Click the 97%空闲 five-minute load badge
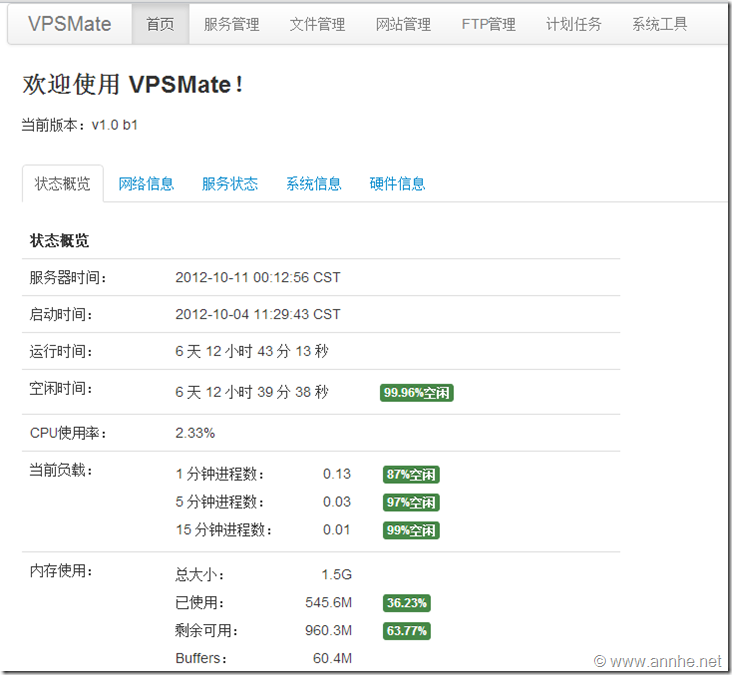The image size is (732, 675). (411, 502)
